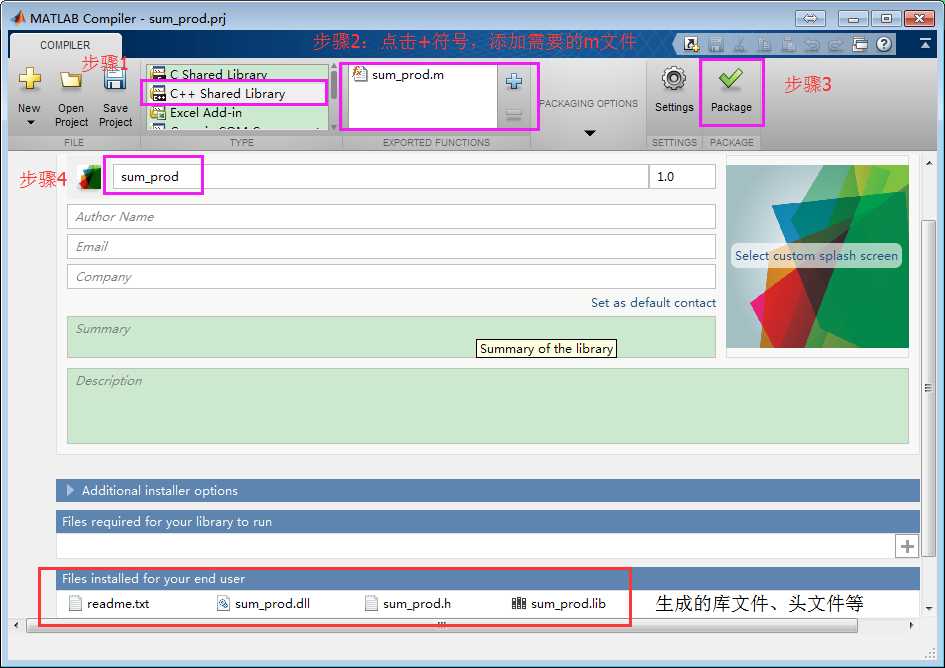
Task: Click the add shortcut toolbar icon
Action: pyautogui.click(x=691, y=44)
